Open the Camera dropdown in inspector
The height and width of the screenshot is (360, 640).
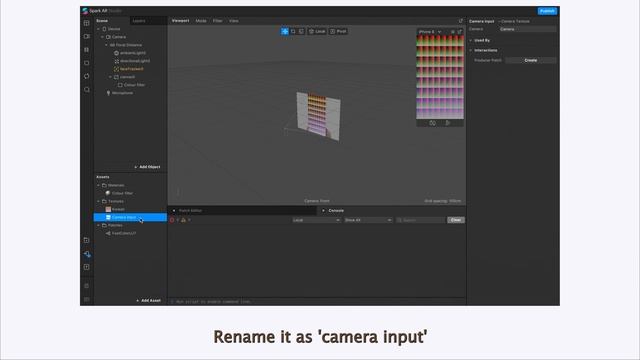(527, 29)
